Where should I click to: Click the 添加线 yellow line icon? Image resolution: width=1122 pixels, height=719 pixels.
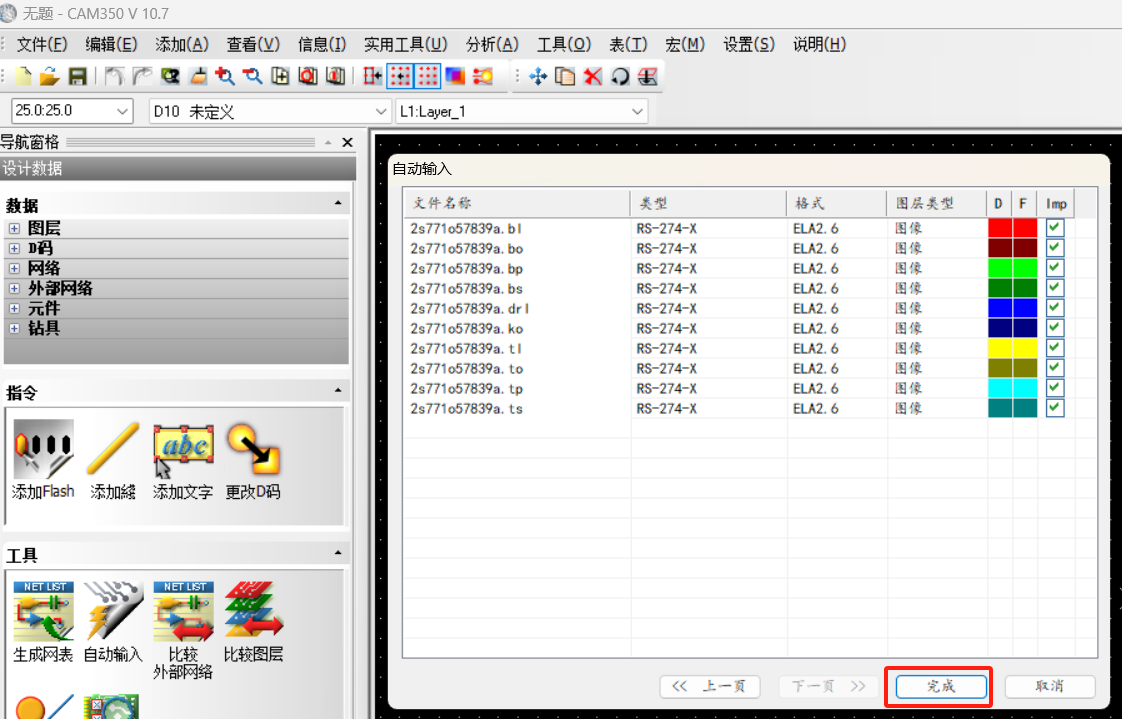tap(113, 449)
